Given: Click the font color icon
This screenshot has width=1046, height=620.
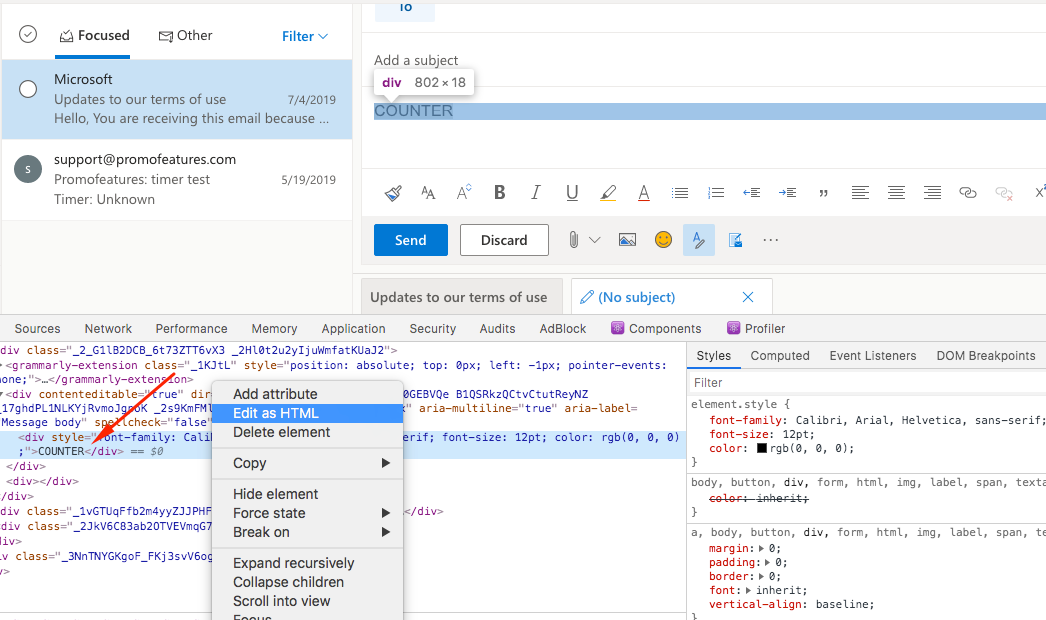Looking at the screenshot, I should 644,193.
